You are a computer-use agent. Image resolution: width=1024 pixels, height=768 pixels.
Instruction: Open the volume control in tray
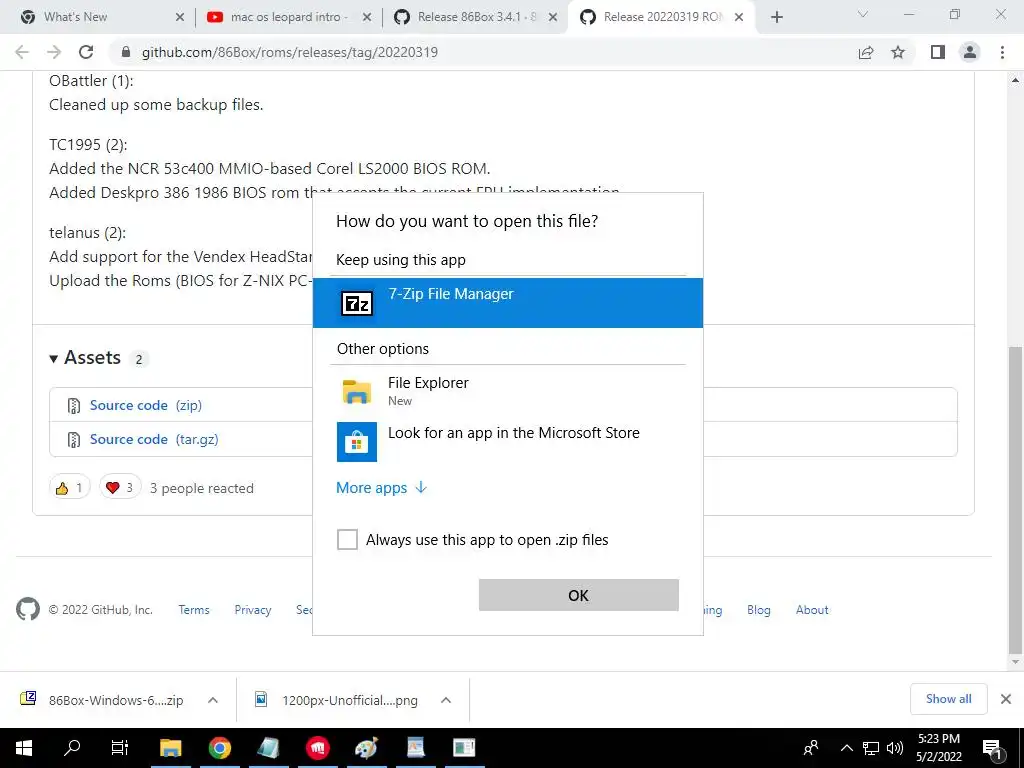pos(895,748)
